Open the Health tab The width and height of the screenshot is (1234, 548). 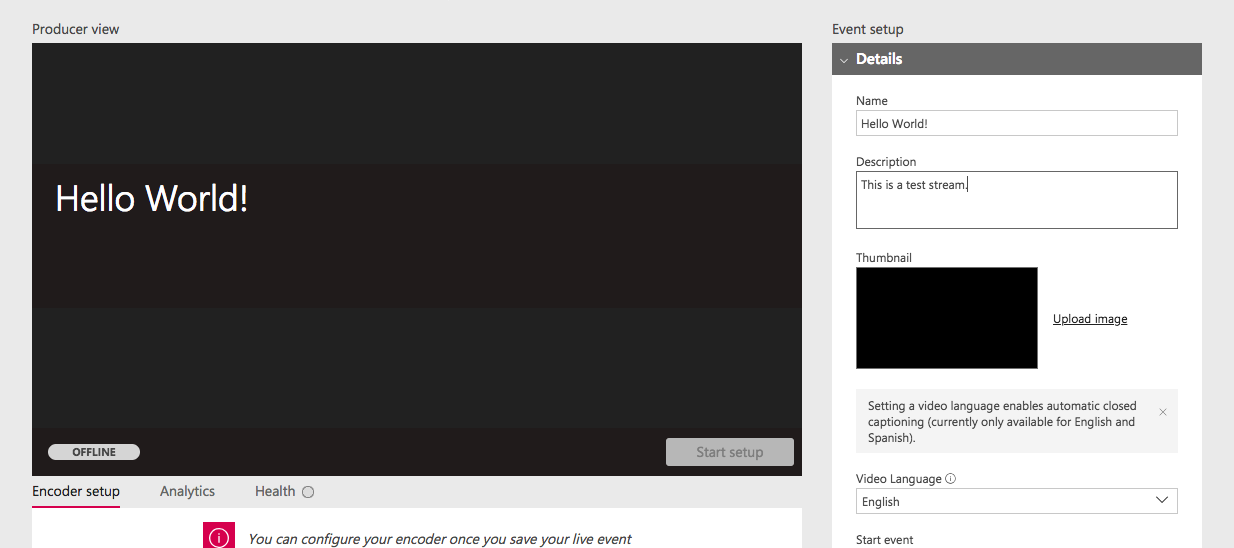point(275,491)
